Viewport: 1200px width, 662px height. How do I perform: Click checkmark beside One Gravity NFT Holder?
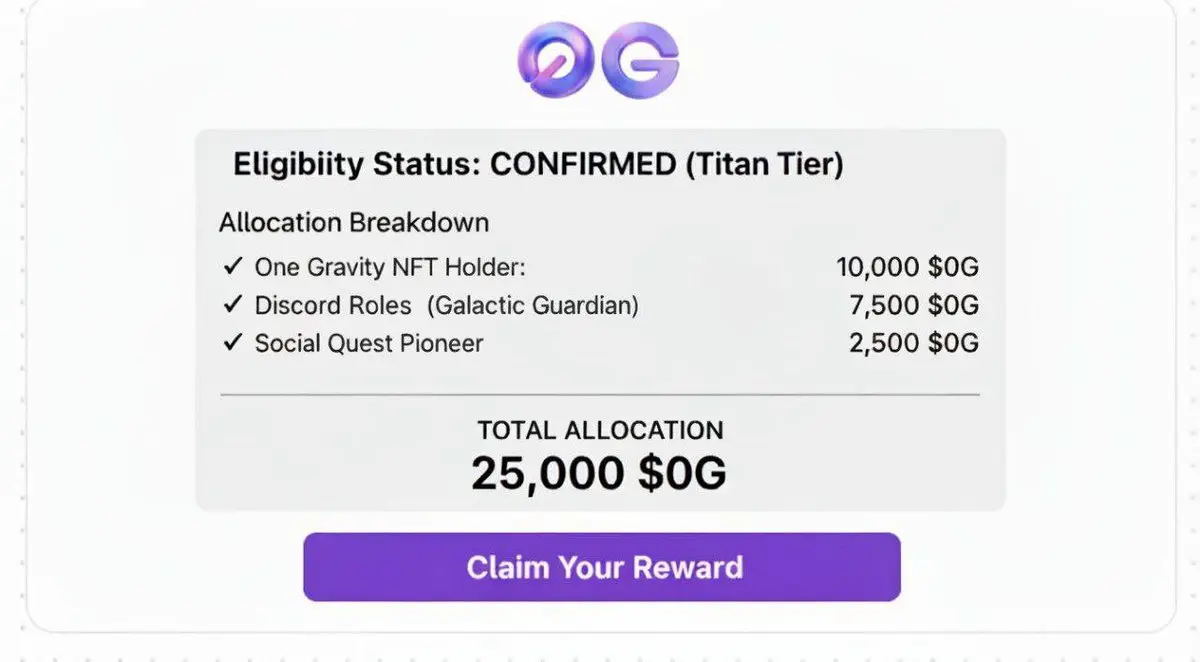click(233, 267)
